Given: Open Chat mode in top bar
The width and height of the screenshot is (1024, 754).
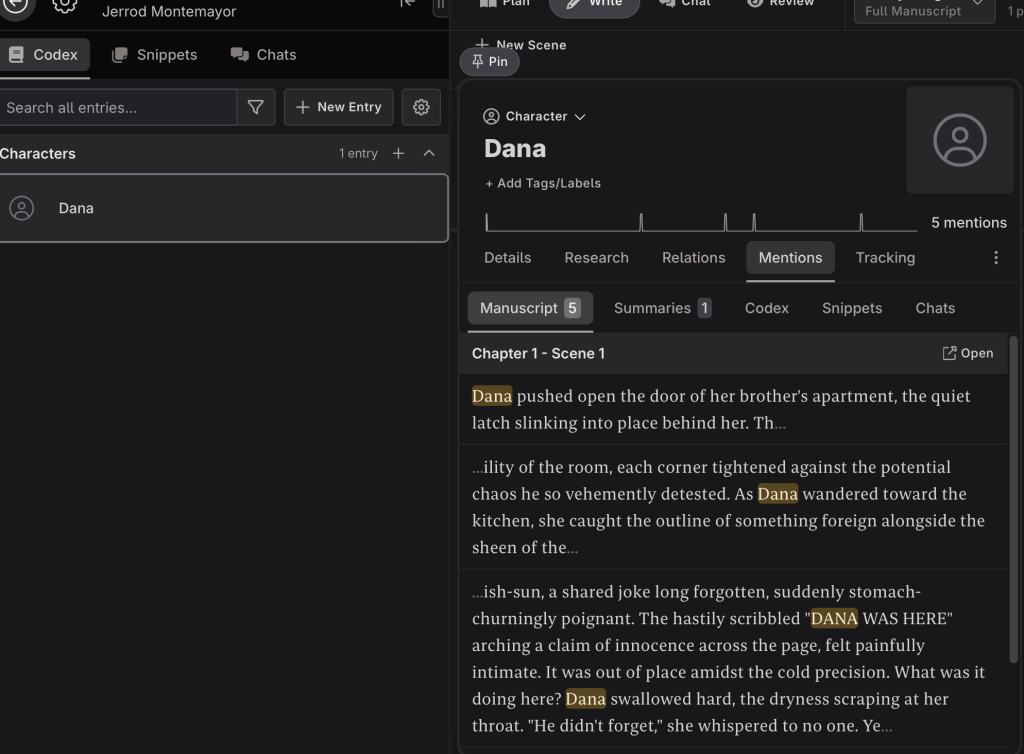Looking at the screenshot, I should point(684,3).
